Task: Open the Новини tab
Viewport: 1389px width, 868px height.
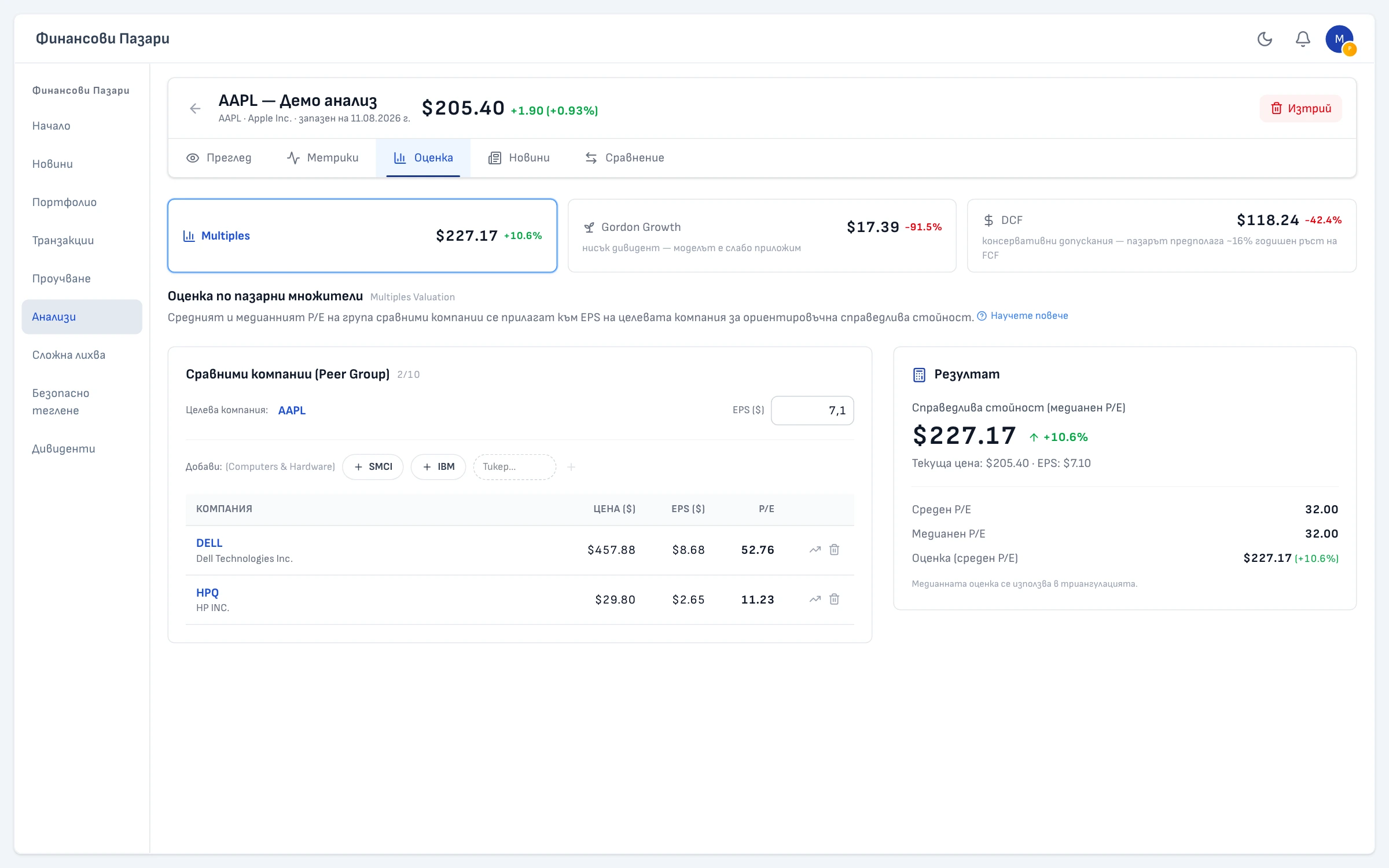Action: point(519,157)
